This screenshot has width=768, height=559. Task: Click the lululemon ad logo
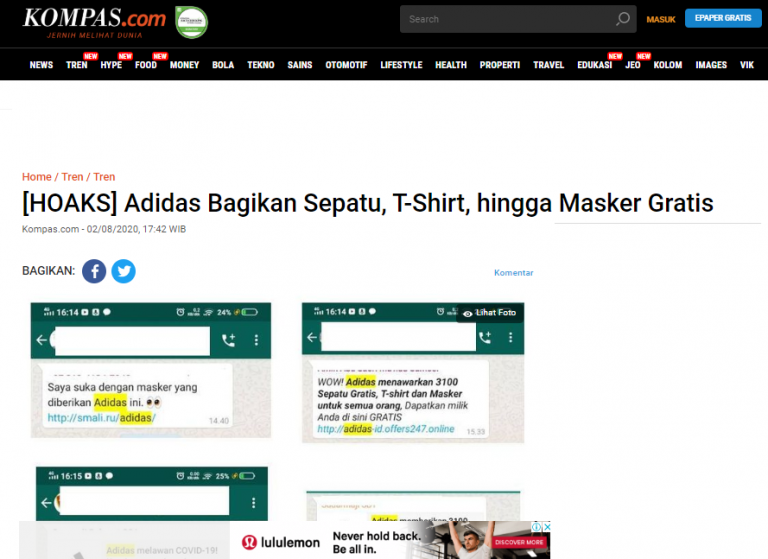(x=281, y=542)
